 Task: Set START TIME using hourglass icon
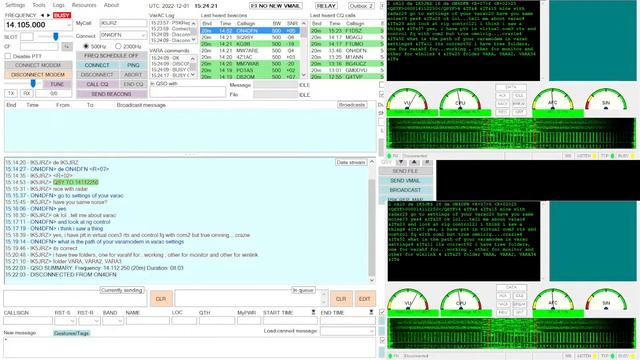point(313,312)
